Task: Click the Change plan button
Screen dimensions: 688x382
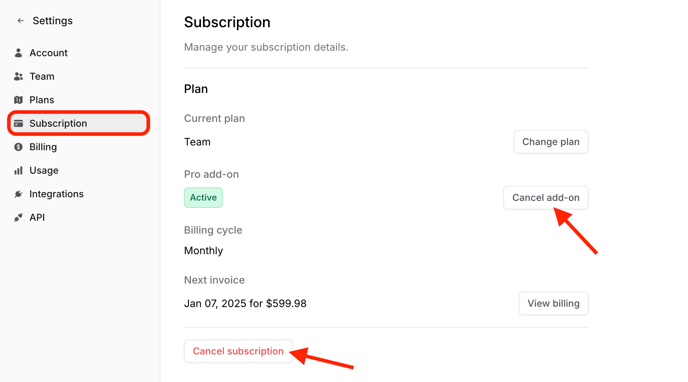Action: [551, 142]
